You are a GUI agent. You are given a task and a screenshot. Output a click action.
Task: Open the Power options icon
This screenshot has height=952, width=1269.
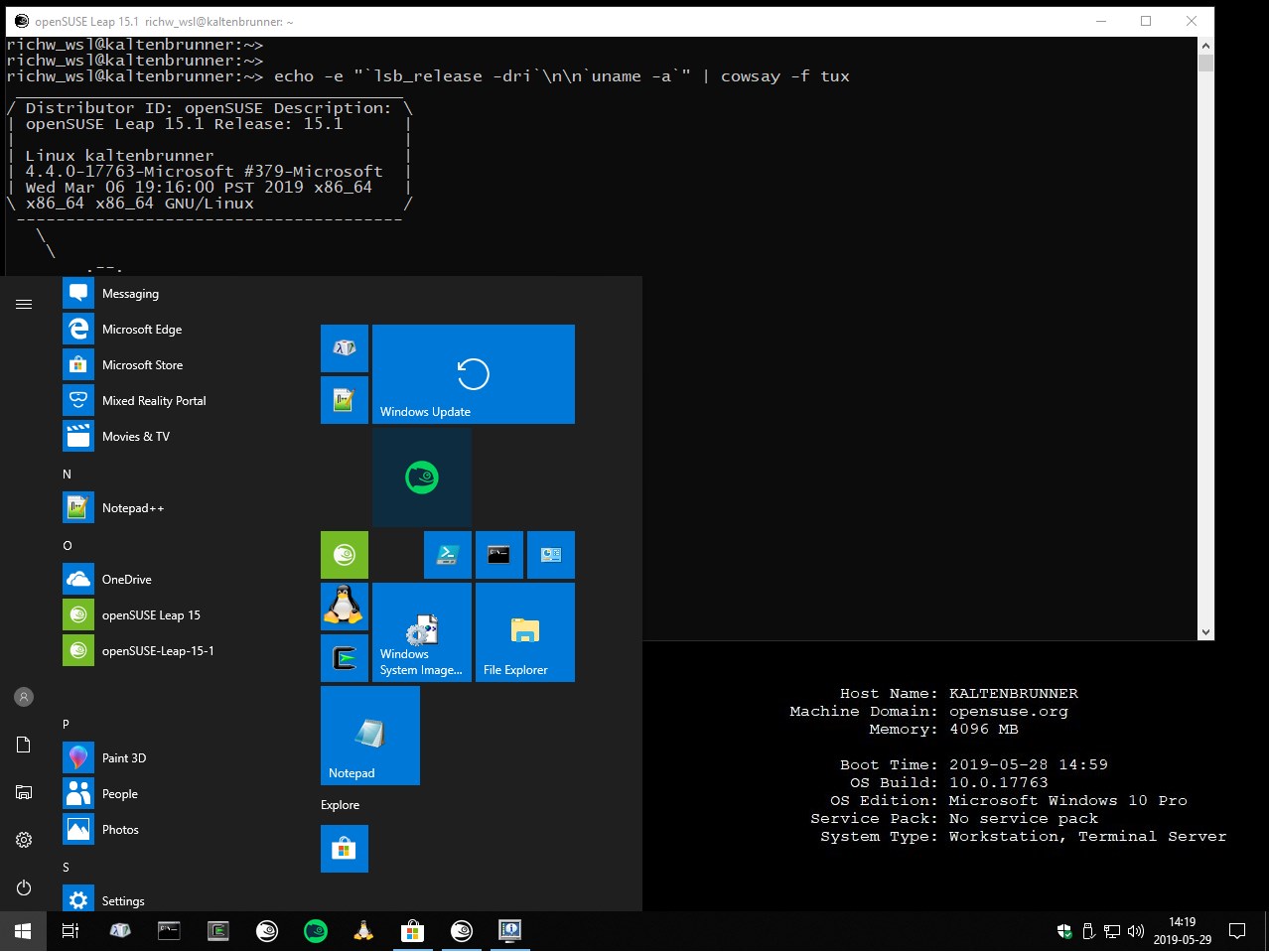coord(24,887)
